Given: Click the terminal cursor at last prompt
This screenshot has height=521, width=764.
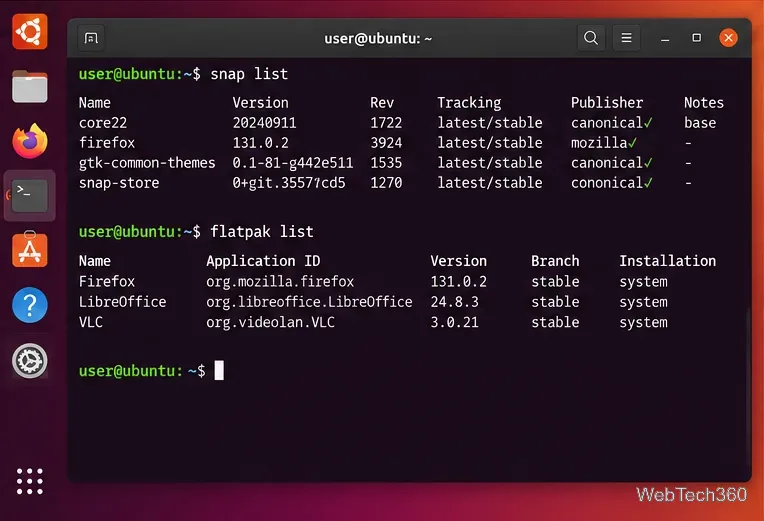Looking at the screenshot, I should [219, 370].
